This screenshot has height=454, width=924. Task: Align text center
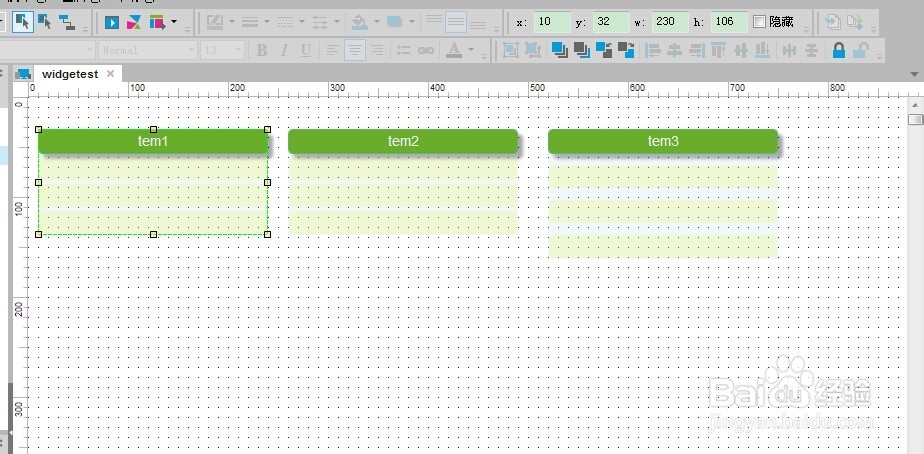355,51
